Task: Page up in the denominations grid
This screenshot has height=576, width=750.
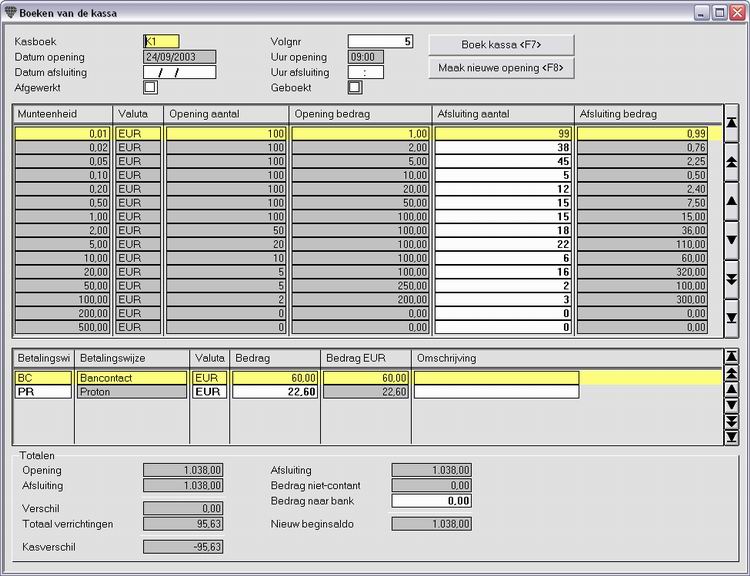Action: pos(731,162)
